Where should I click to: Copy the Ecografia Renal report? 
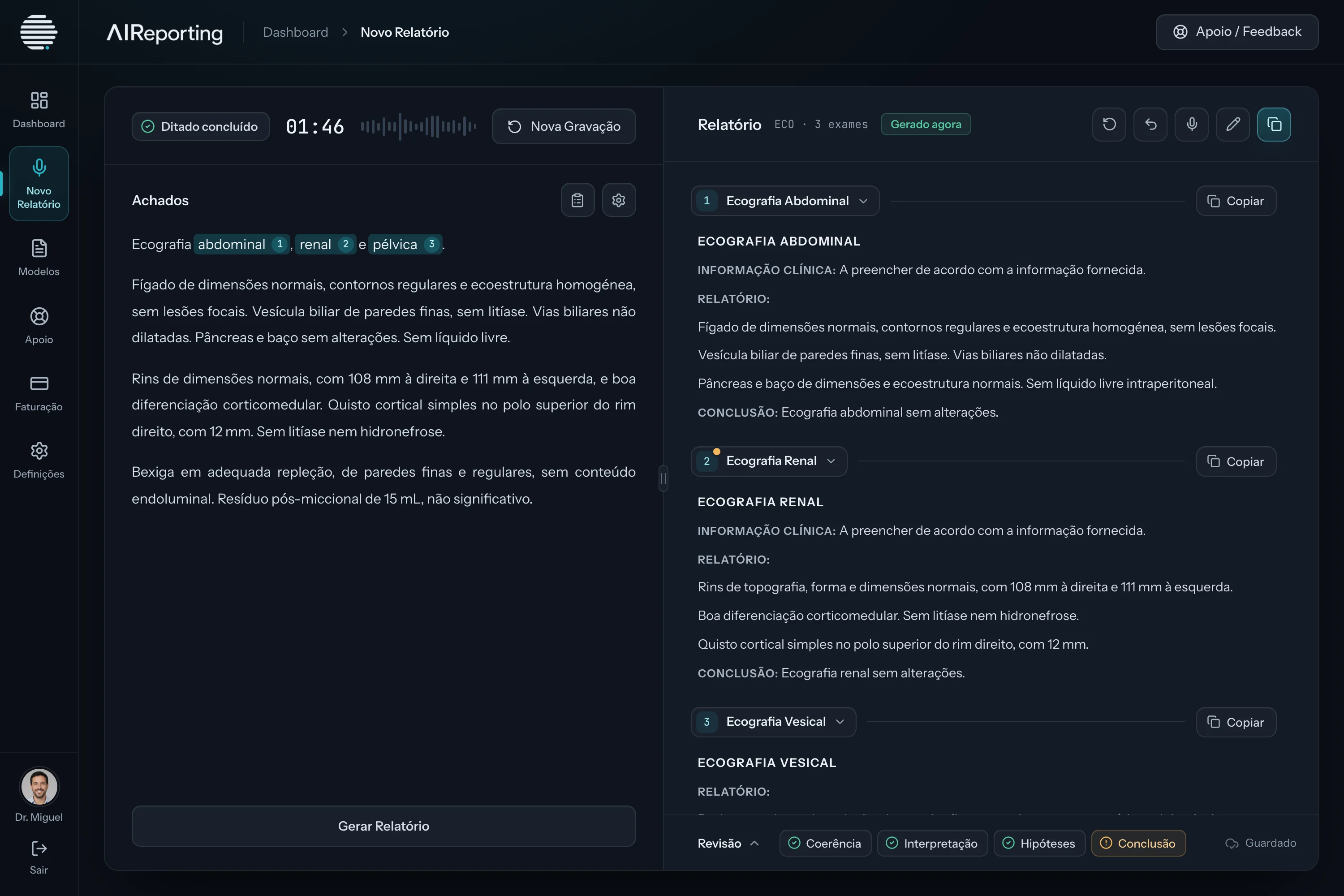point(1236,461)
